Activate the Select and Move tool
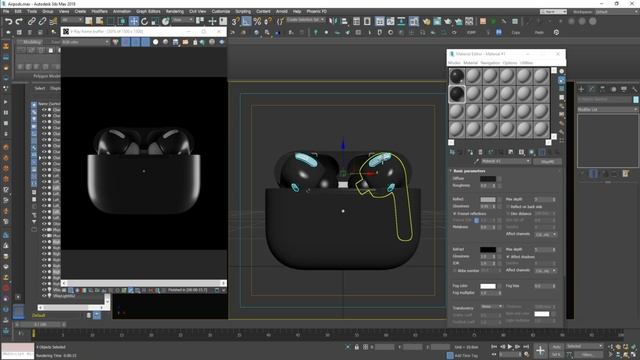The image size is (640, 360). (134, 21)
